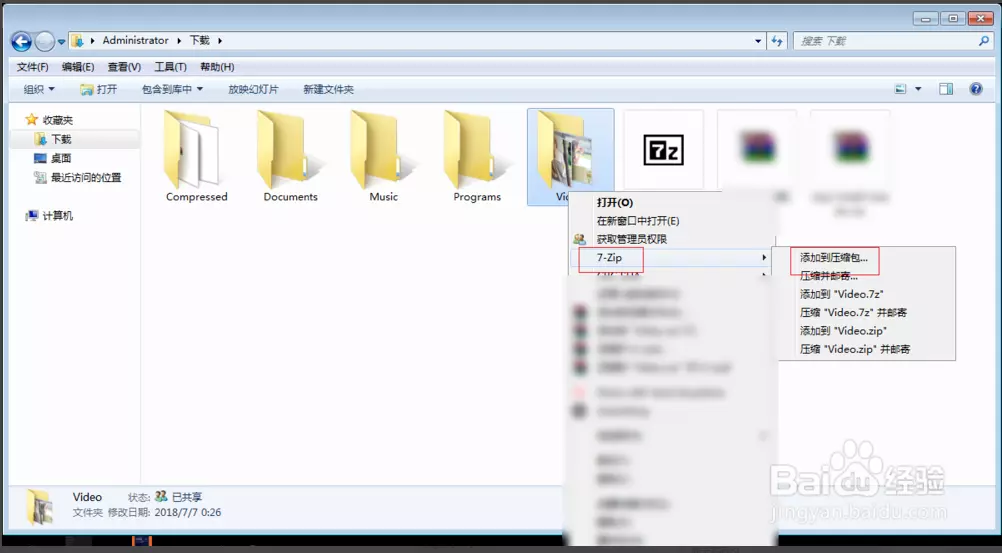Select the 7z archive file icon
Screen dimensions: 1002x553
(x=663, y=150)
